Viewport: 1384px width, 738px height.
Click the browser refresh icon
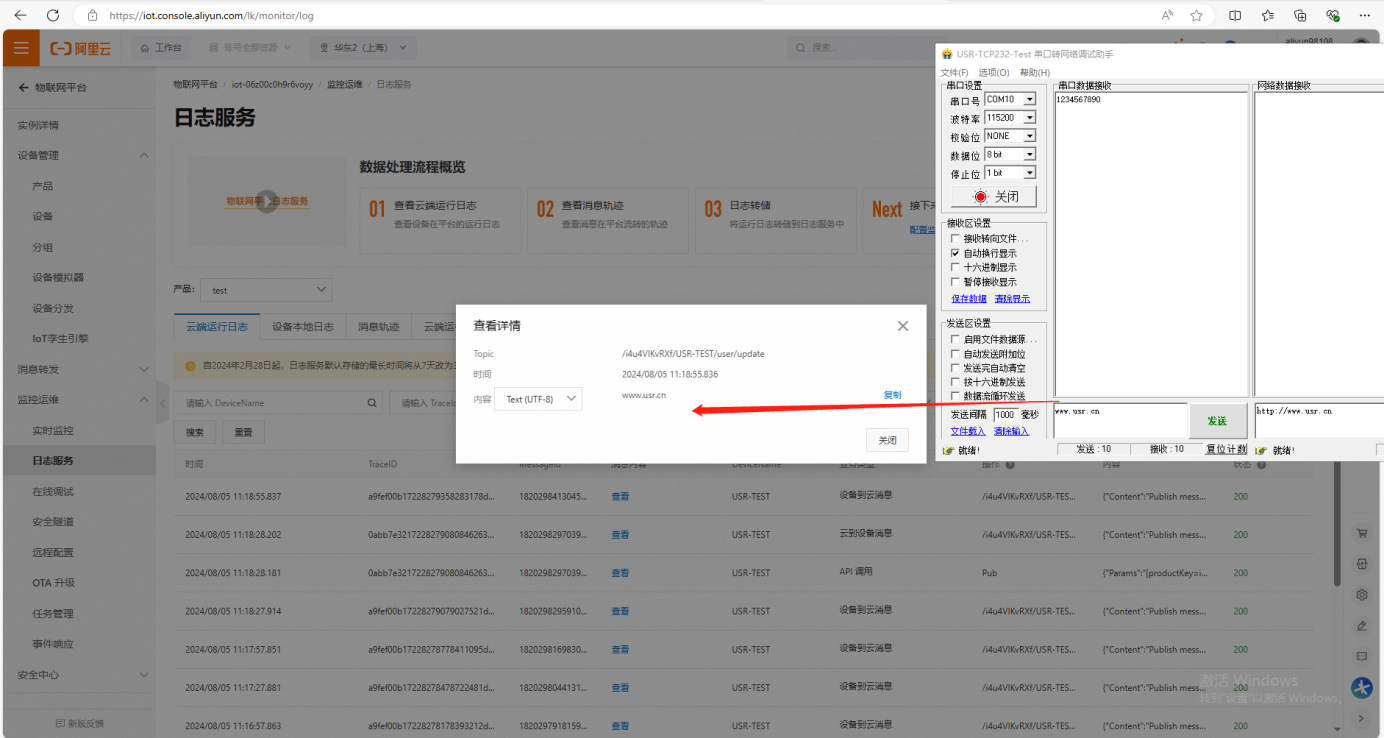[53, 15]
